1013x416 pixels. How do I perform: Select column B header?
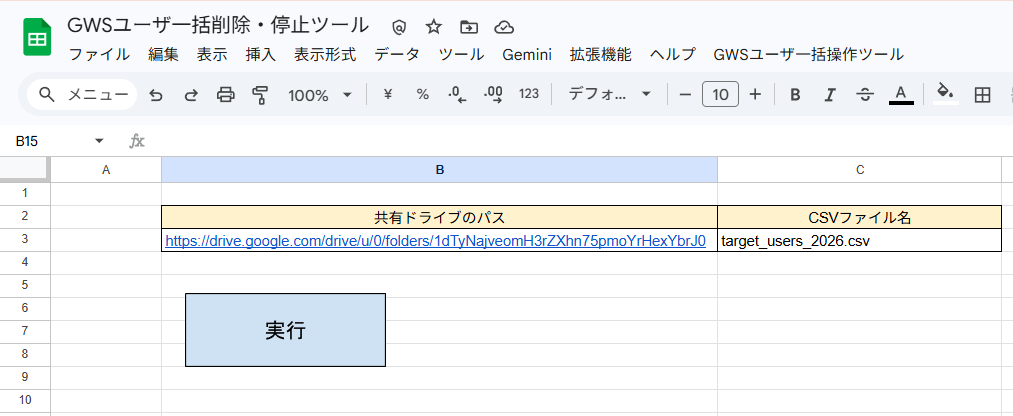pos(439,170)
